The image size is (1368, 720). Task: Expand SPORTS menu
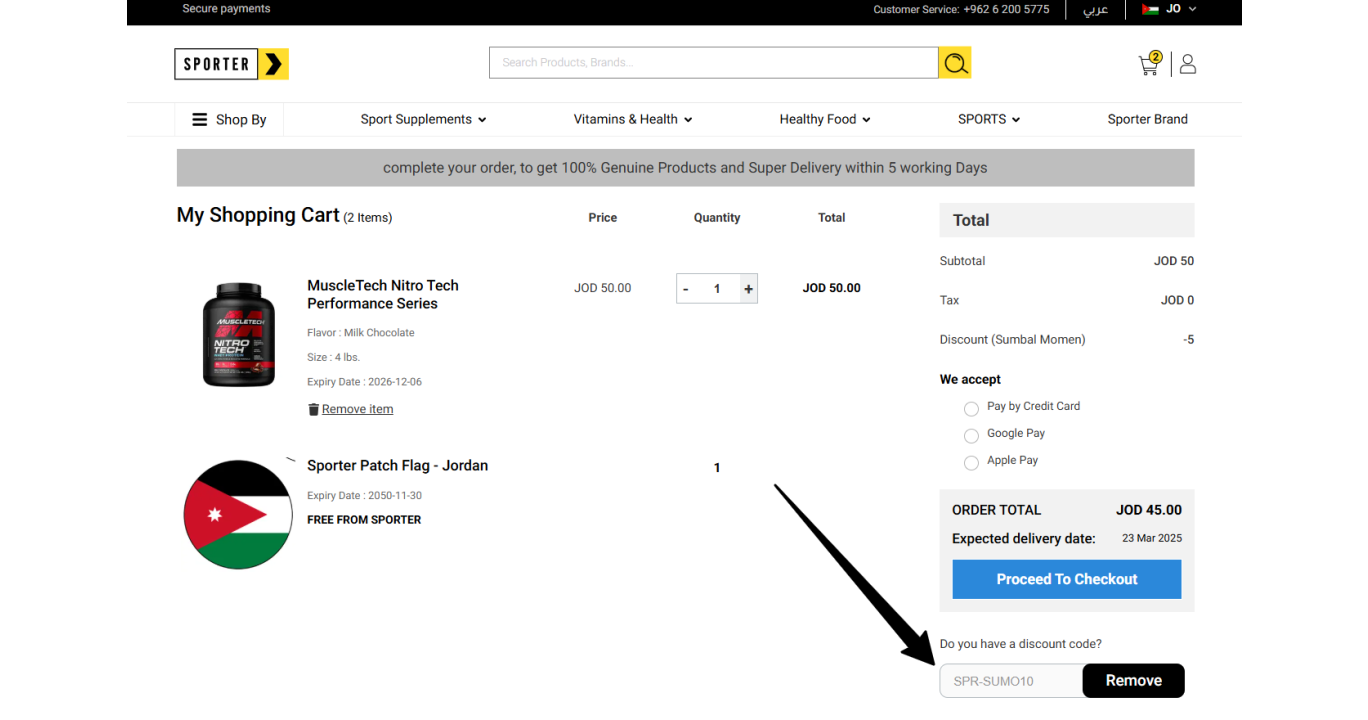(x=989, y=119)
